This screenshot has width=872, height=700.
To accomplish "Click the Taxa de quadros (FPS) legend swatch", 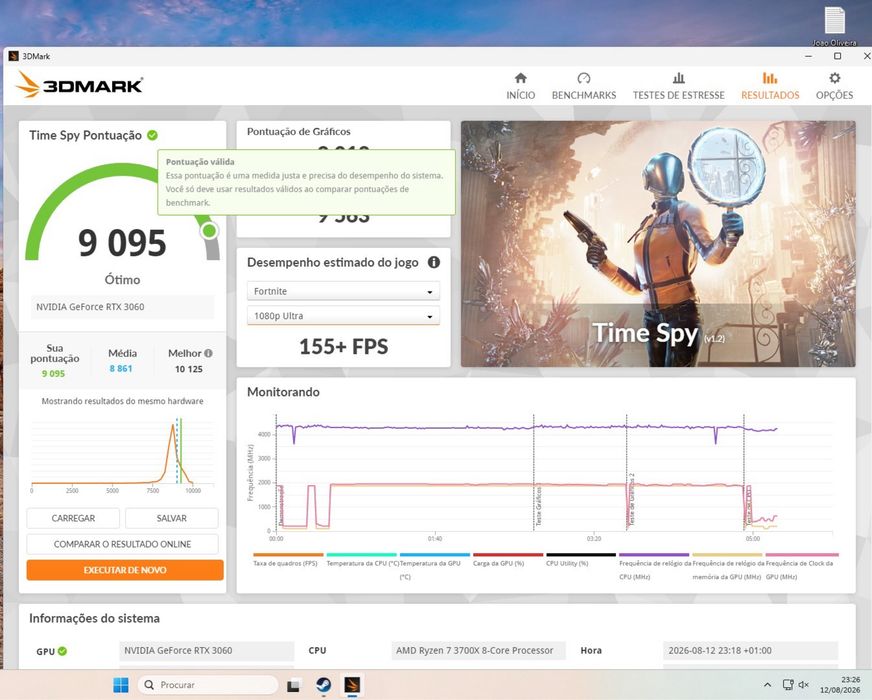I will coord(288,555).
